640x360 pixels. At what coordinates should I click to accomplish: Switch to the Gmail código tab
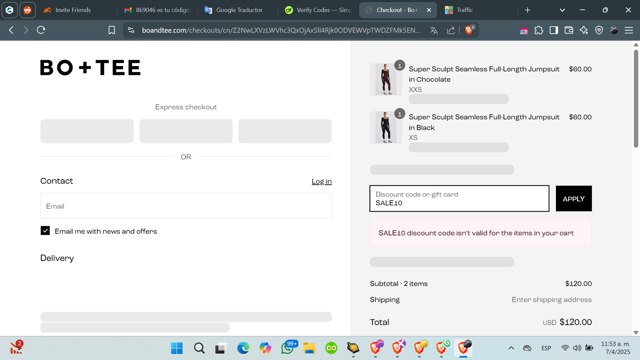pos(157,10)
